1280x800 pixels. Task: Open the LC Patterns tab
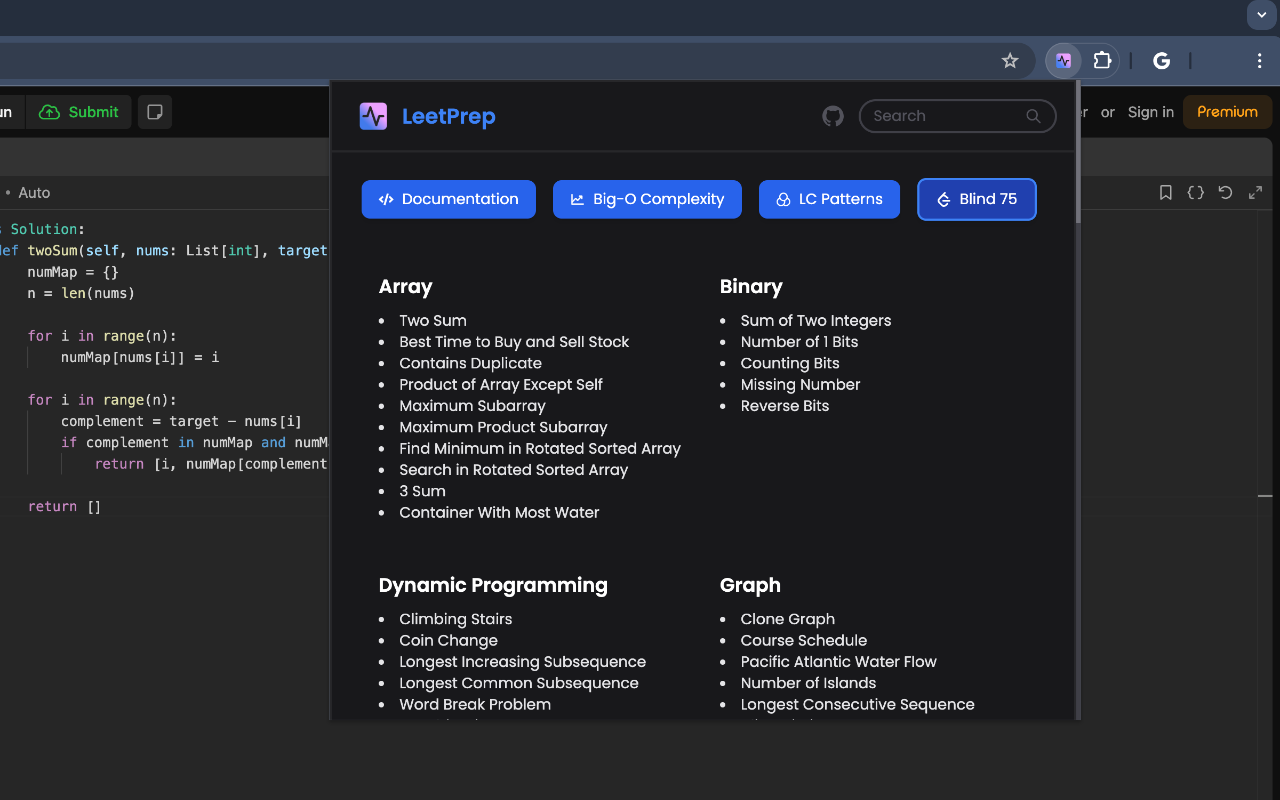(829, 199)
